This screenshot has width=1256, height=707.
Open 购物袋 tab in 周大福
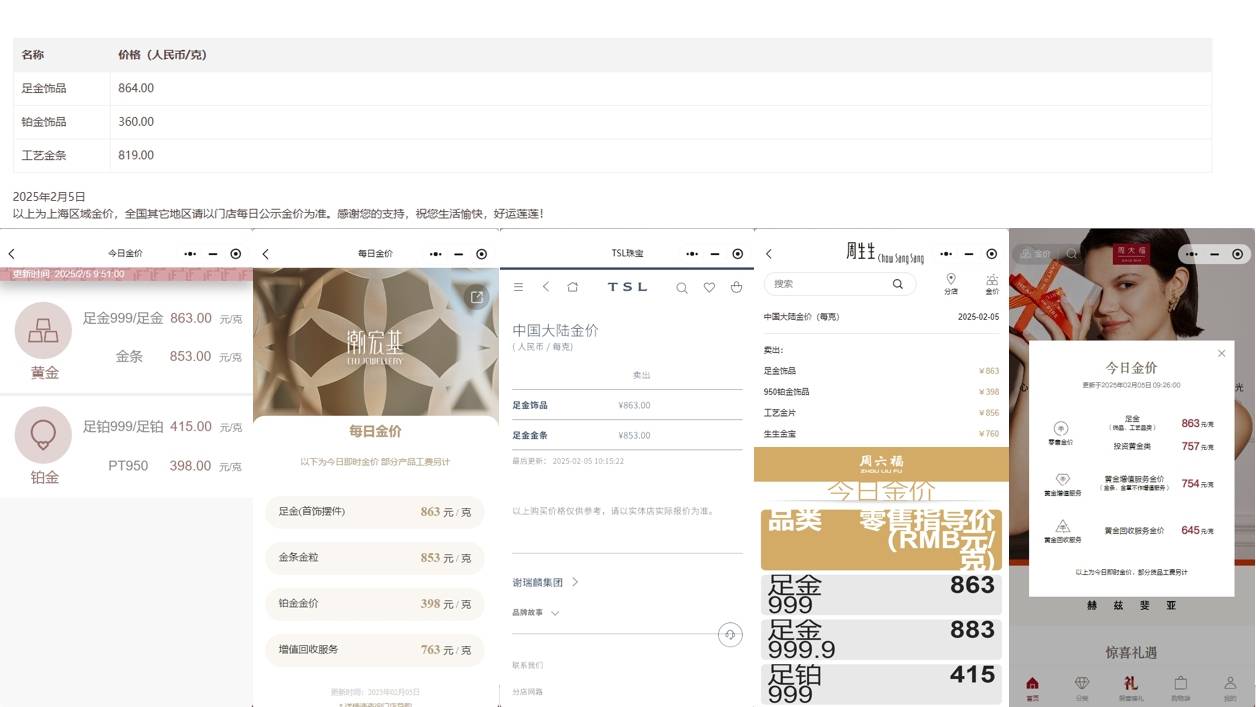(1181, 687)
